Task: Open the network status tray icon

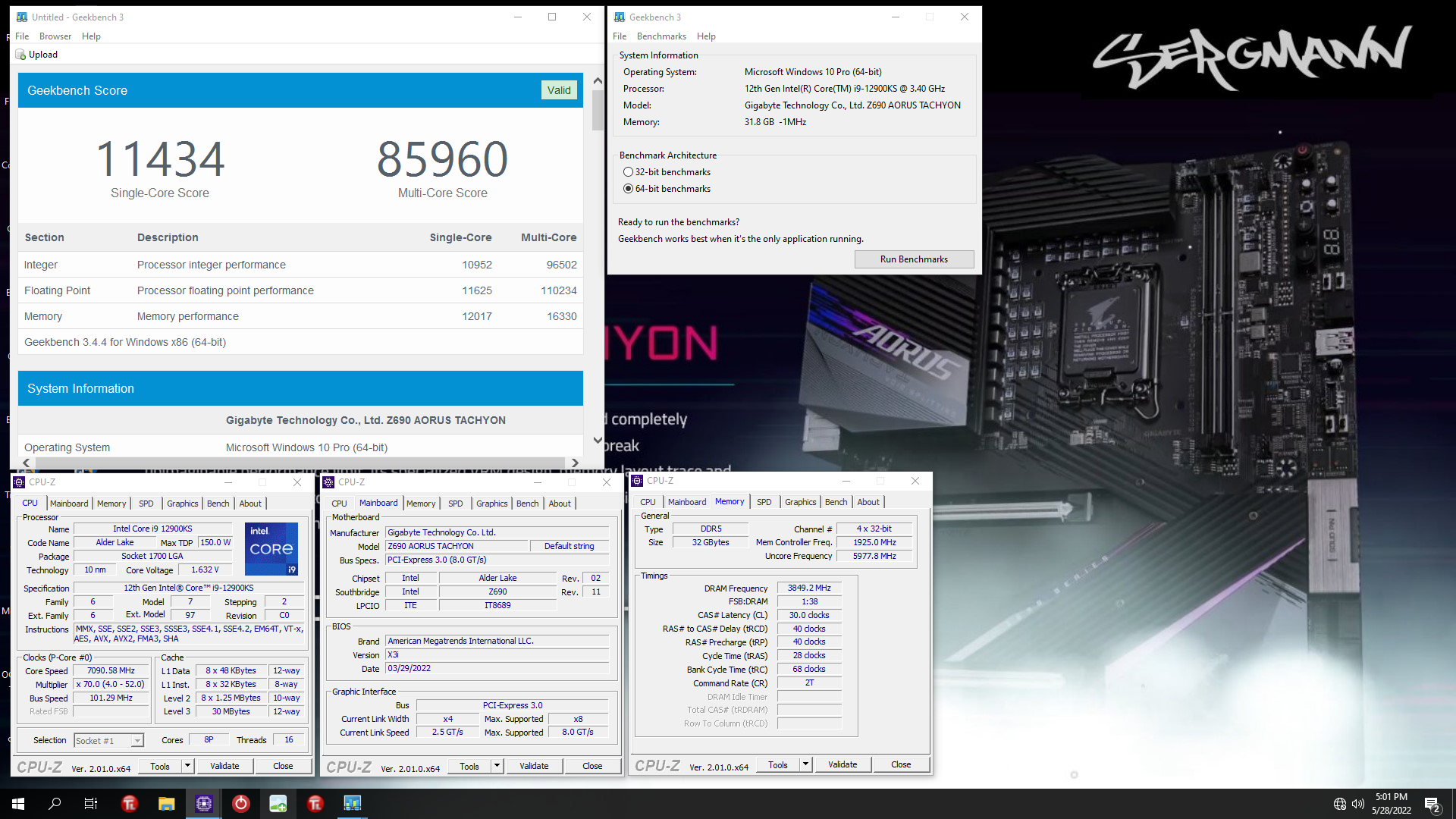Action: click(1340, 804)
